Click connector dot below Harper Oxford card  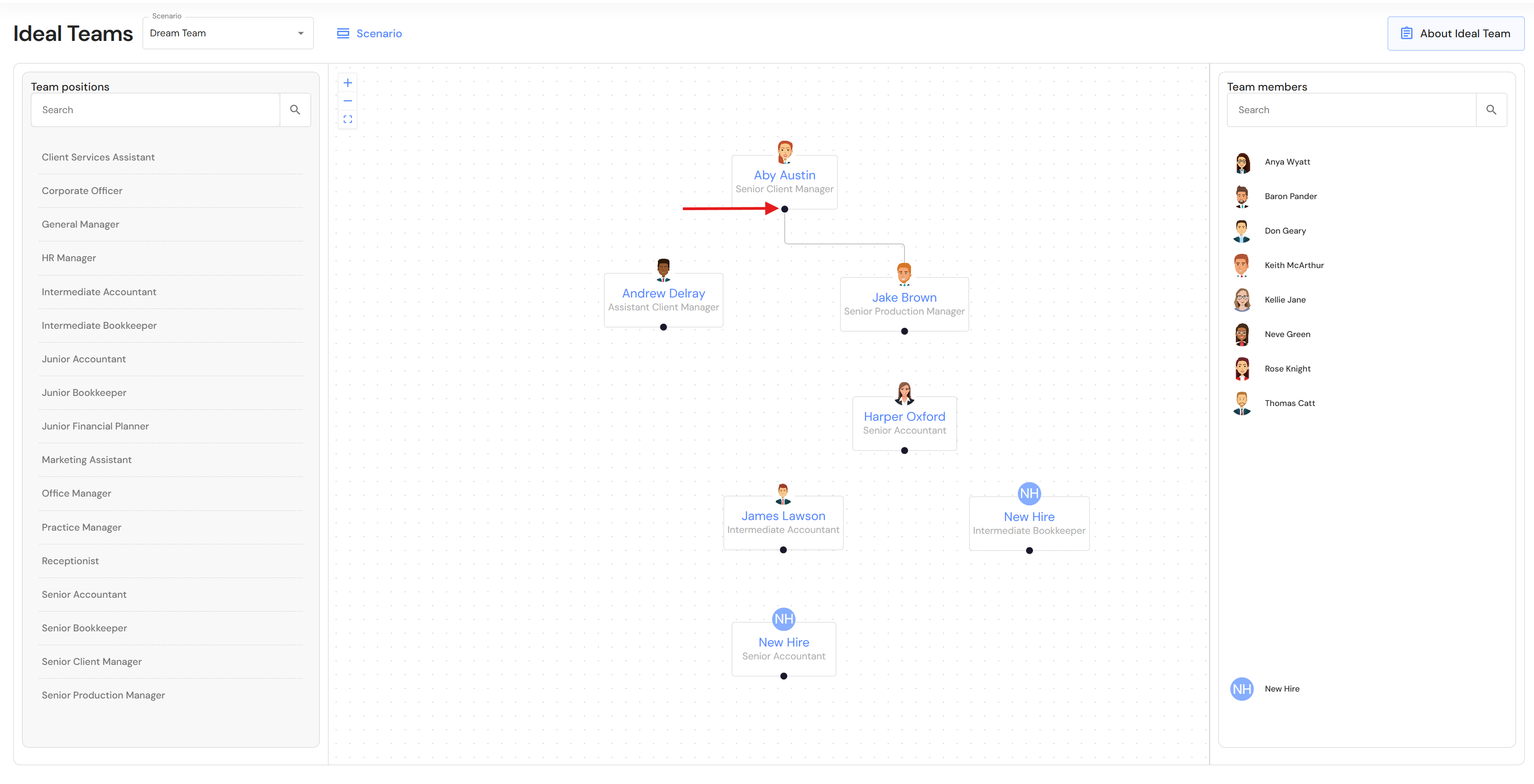pos(904,451)
